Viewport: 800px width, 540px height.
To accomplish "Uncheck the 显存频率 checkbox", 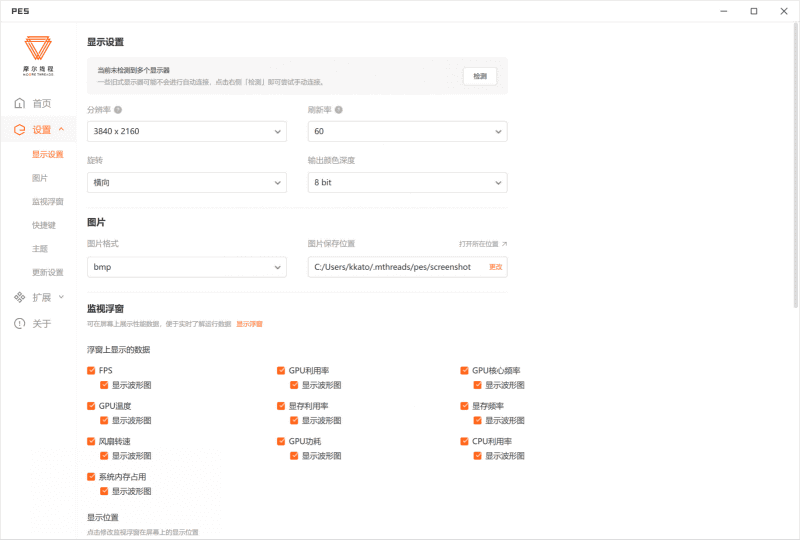I will click(464, 406).
